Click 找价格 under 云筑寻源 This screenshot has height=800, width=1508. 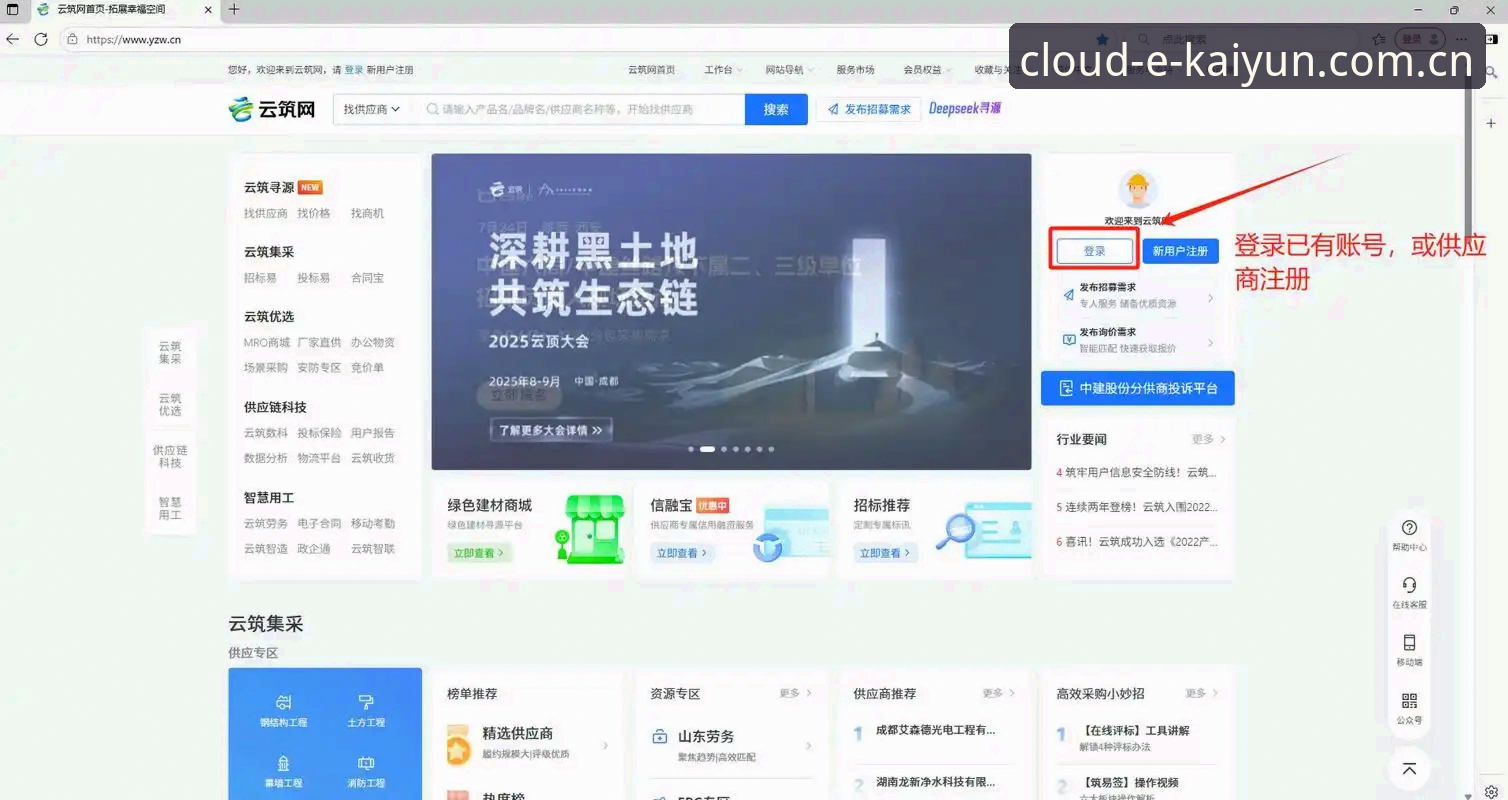(x=313, y=213)
